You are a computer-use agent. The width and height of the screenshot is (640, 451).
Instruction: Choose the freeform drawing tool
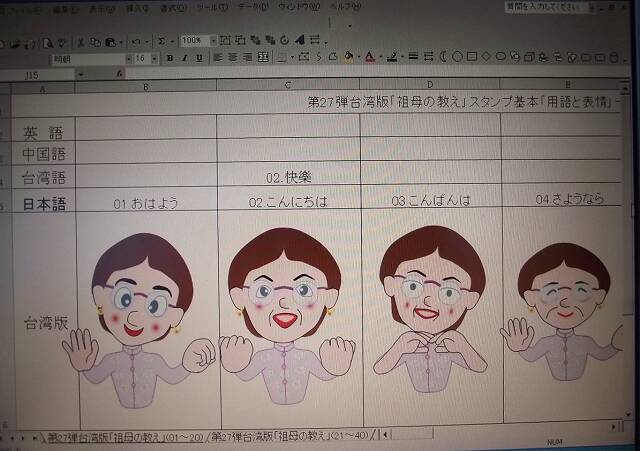[x=333, y=57]
